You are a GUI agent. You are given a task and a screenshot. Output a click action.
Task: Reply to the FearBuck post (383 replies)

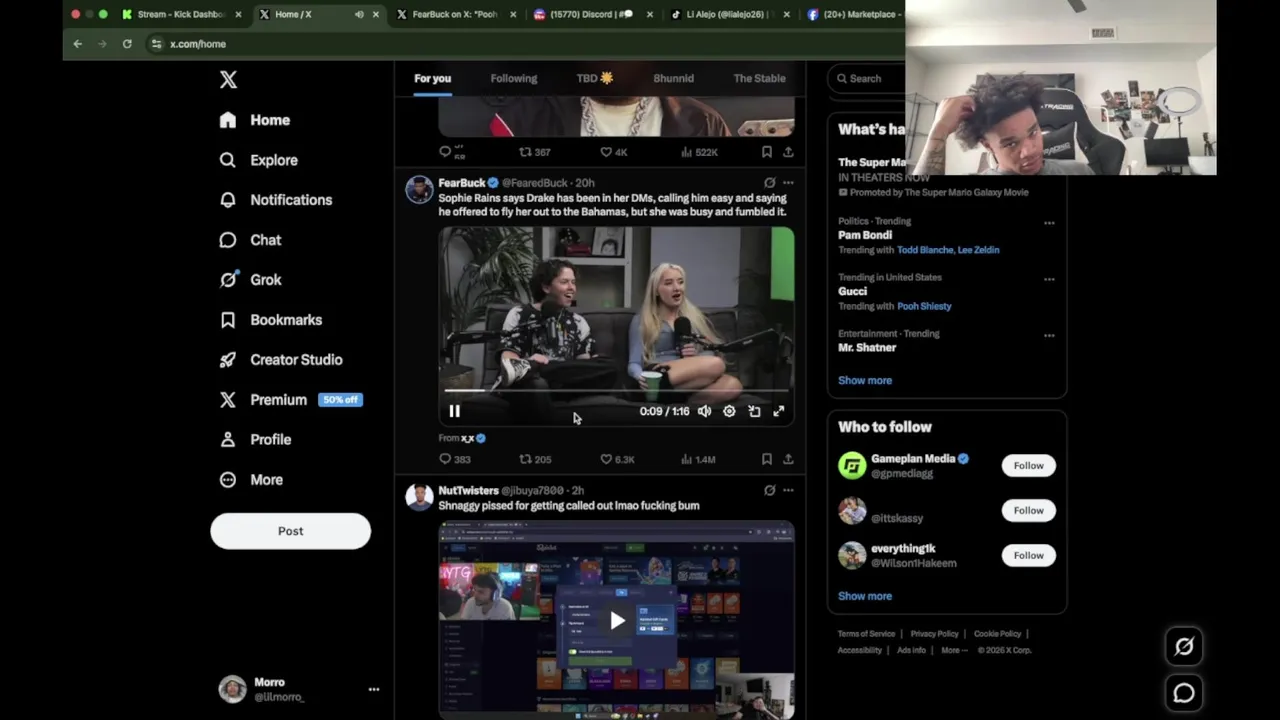click(455, 459)
